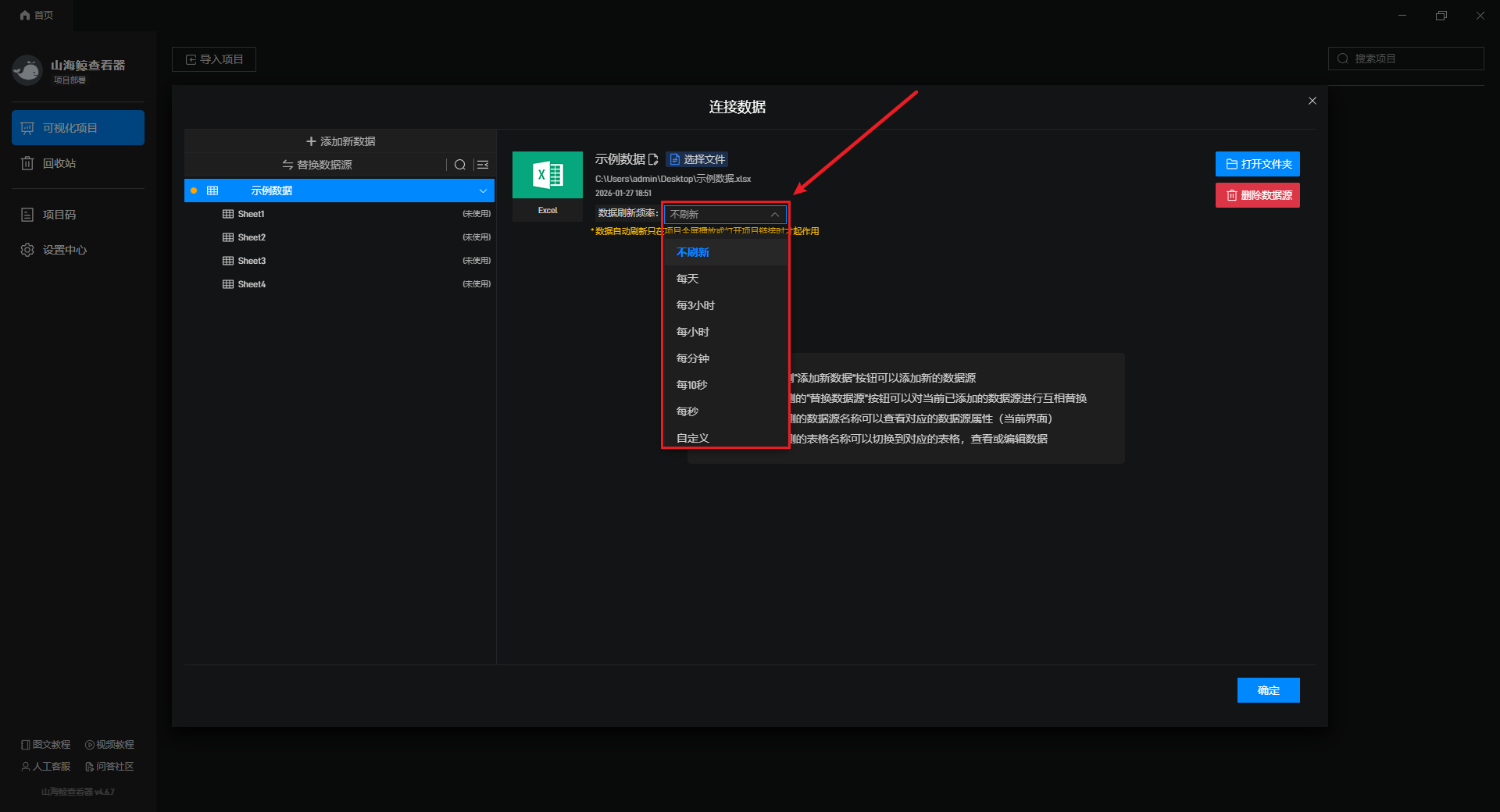The height and width of the screenshot is (812, 1500).
Task: Open 设置中心 from the sidebar
Action: tap(64, 250)
